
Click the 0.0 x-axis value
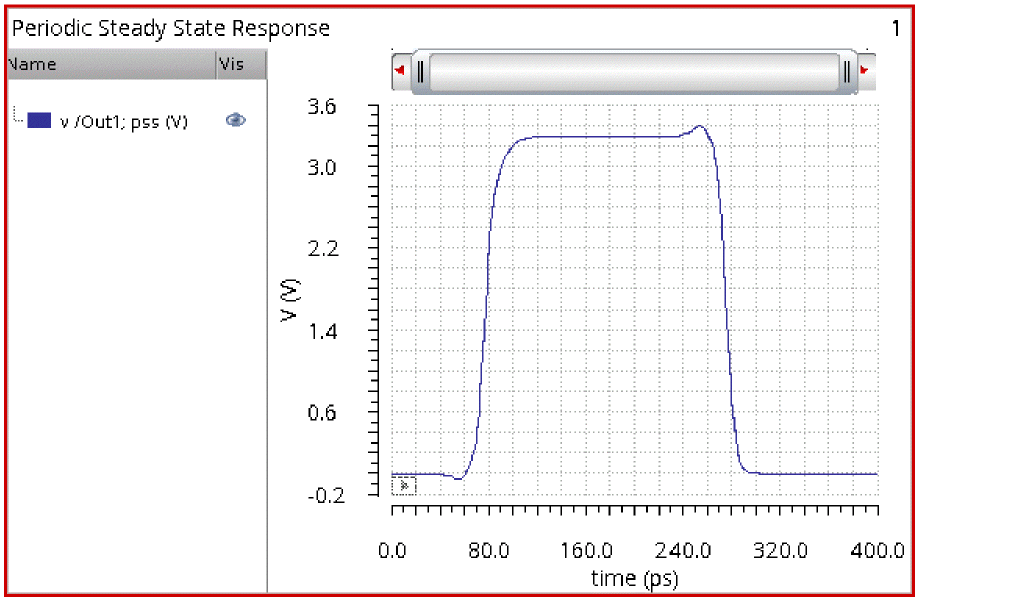pos(392,551)
